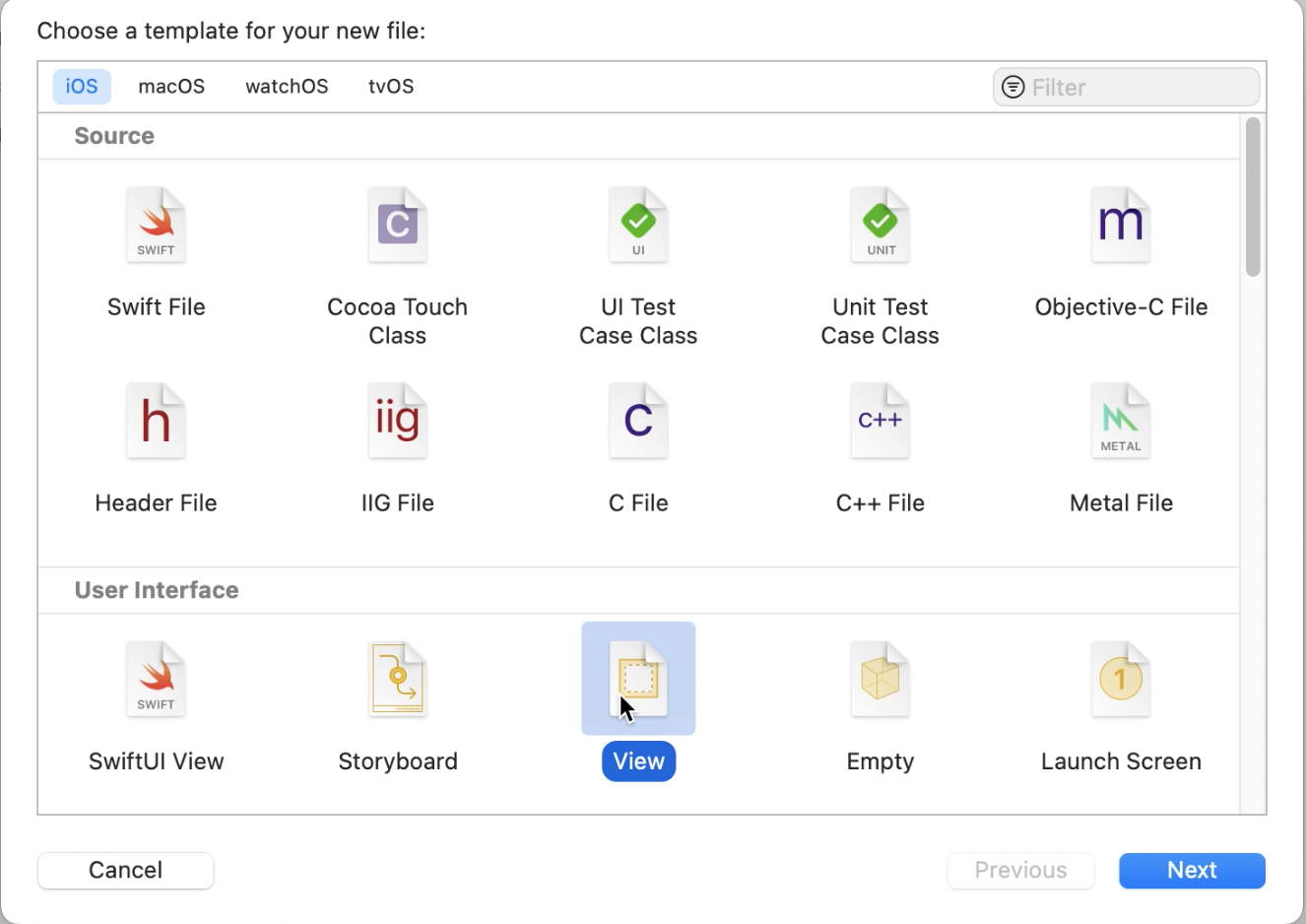The image size is (1306, 924).
Task: Click the "Launch Screen" label
Action: 1121,761
